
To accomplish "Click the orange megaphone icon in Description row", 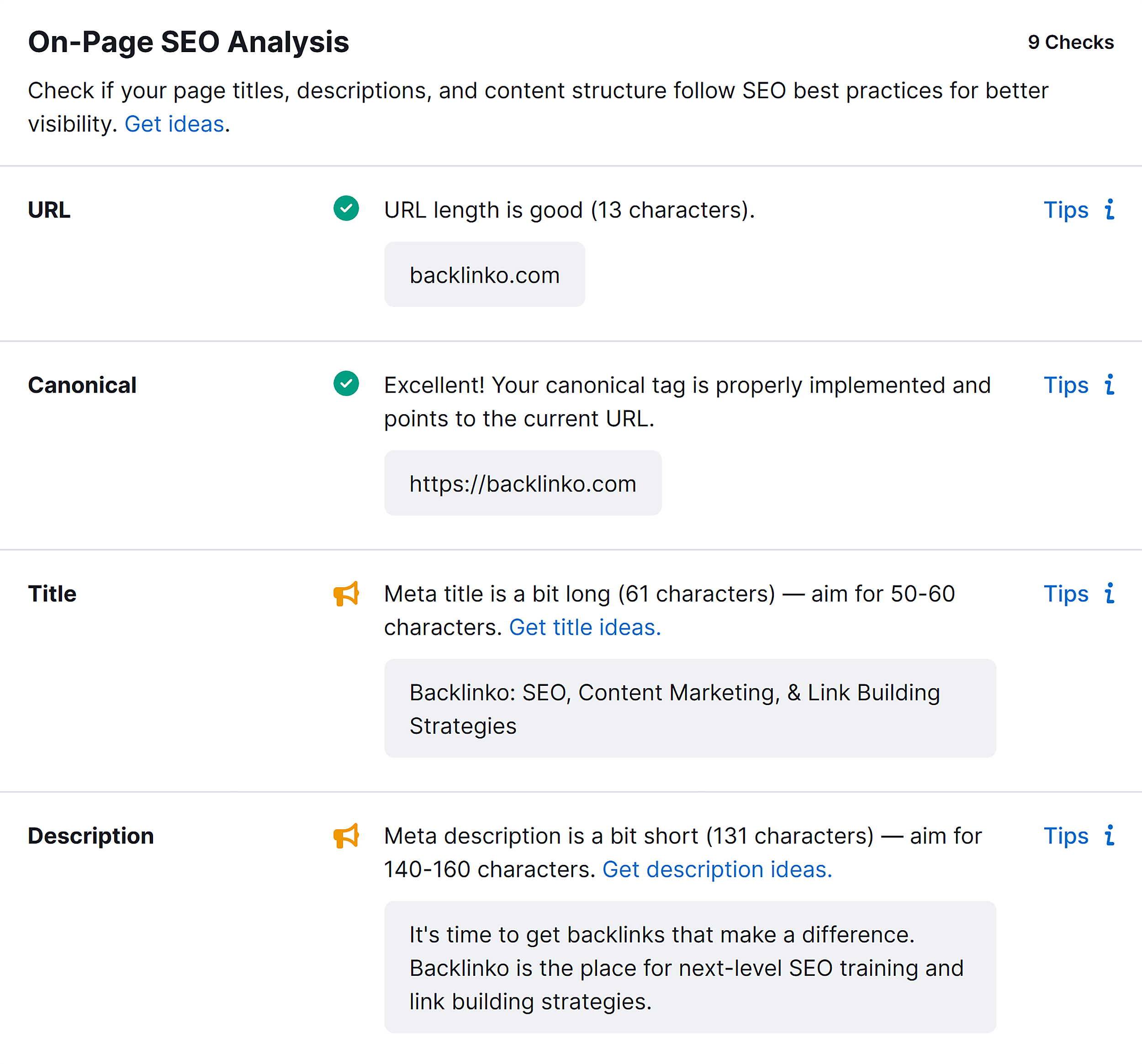I will [346, 836].
